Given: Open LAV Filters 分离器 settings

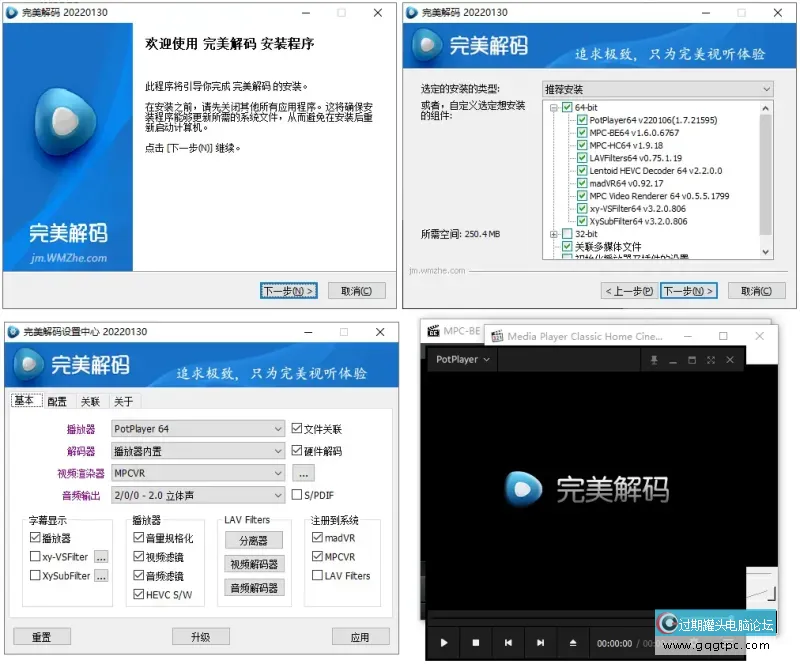Looking at the screenshot, I should tap(254, 540).
